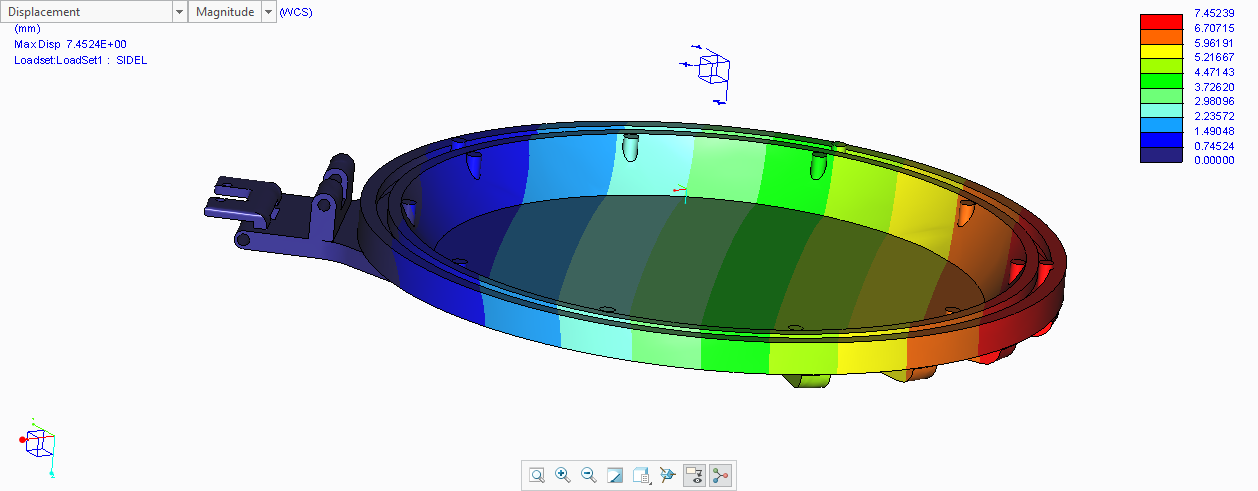The image size is (1258, 491).
Task: Click the datum display filter cube icon
Action: pyautogui.click(x=668, y=476)
